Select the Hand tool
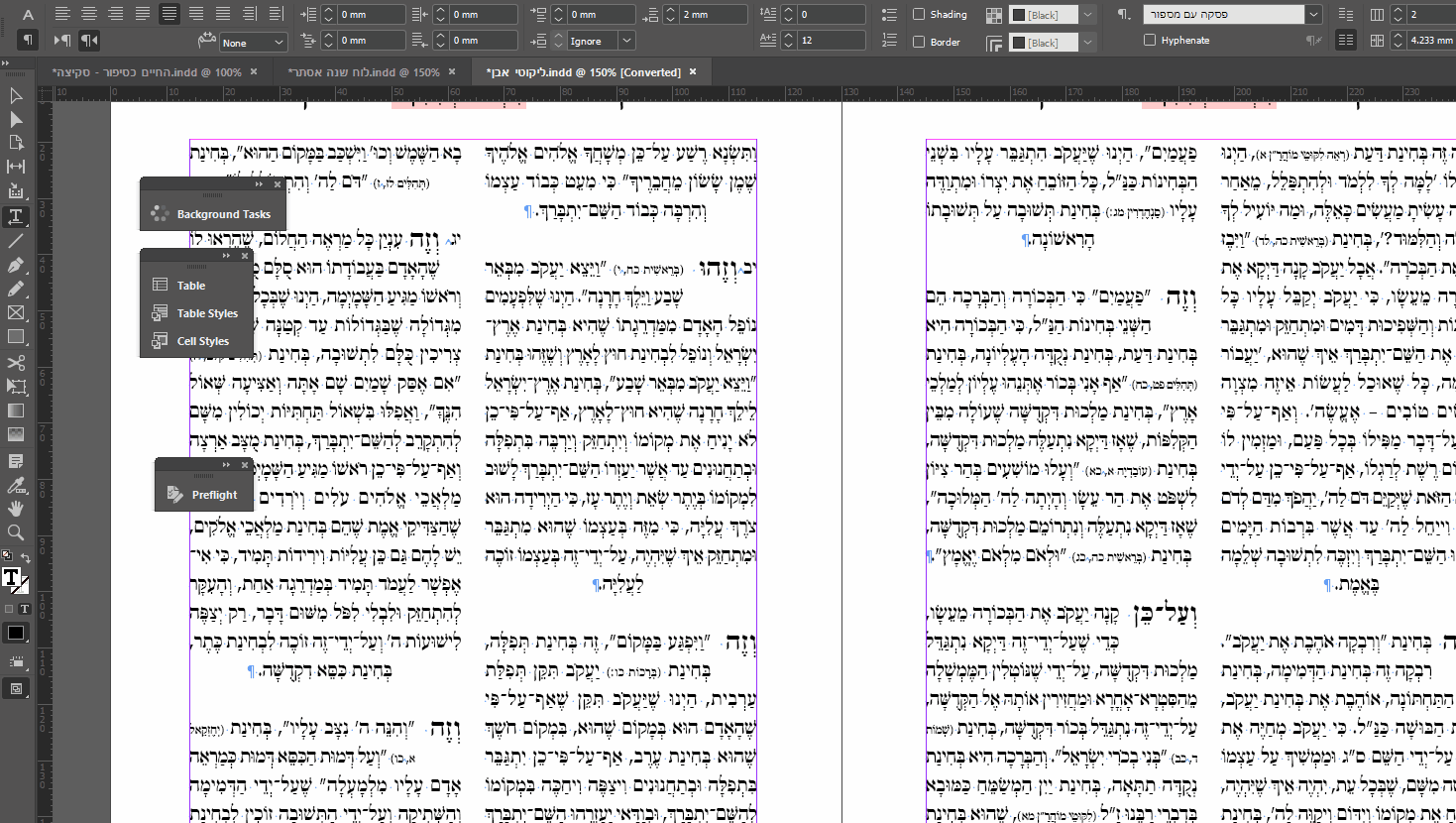 coord(14,509)
